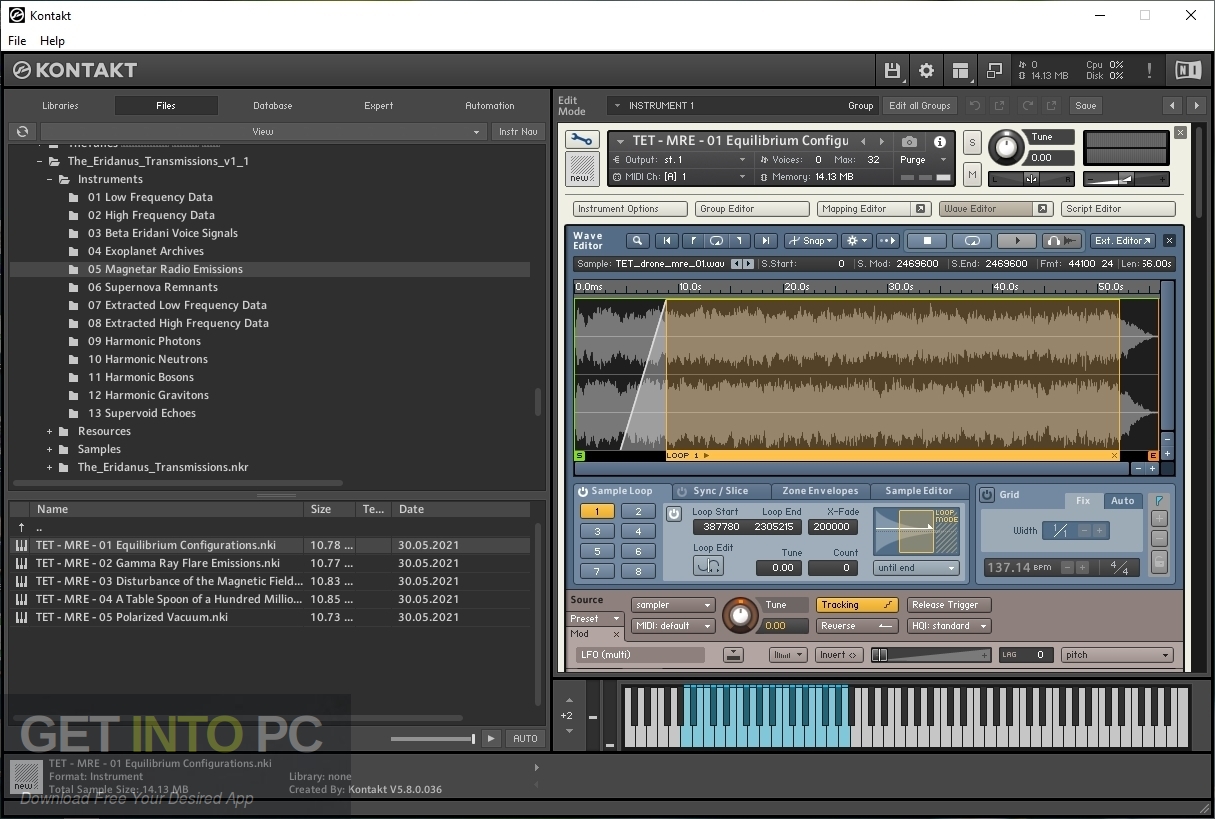Open the workspace view layout icon
The height and width of the screenshot is (819, 1215).
click(x=960, y=70)
